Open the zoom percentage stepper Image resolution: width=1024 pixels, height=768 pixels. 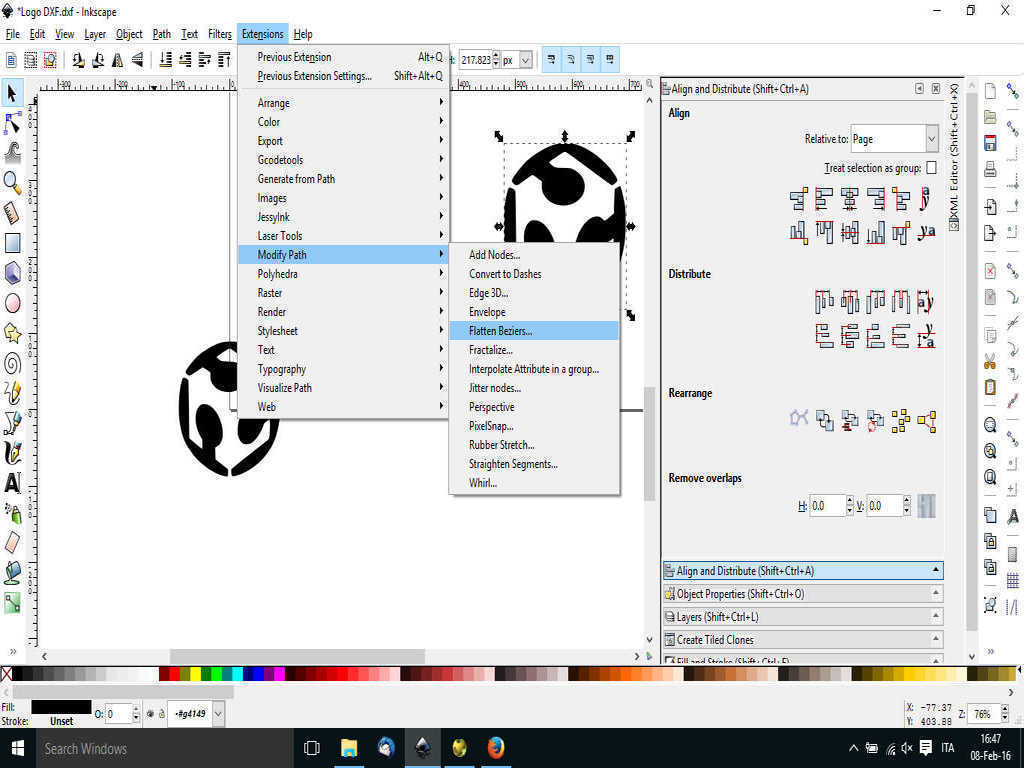point(1005,714)
